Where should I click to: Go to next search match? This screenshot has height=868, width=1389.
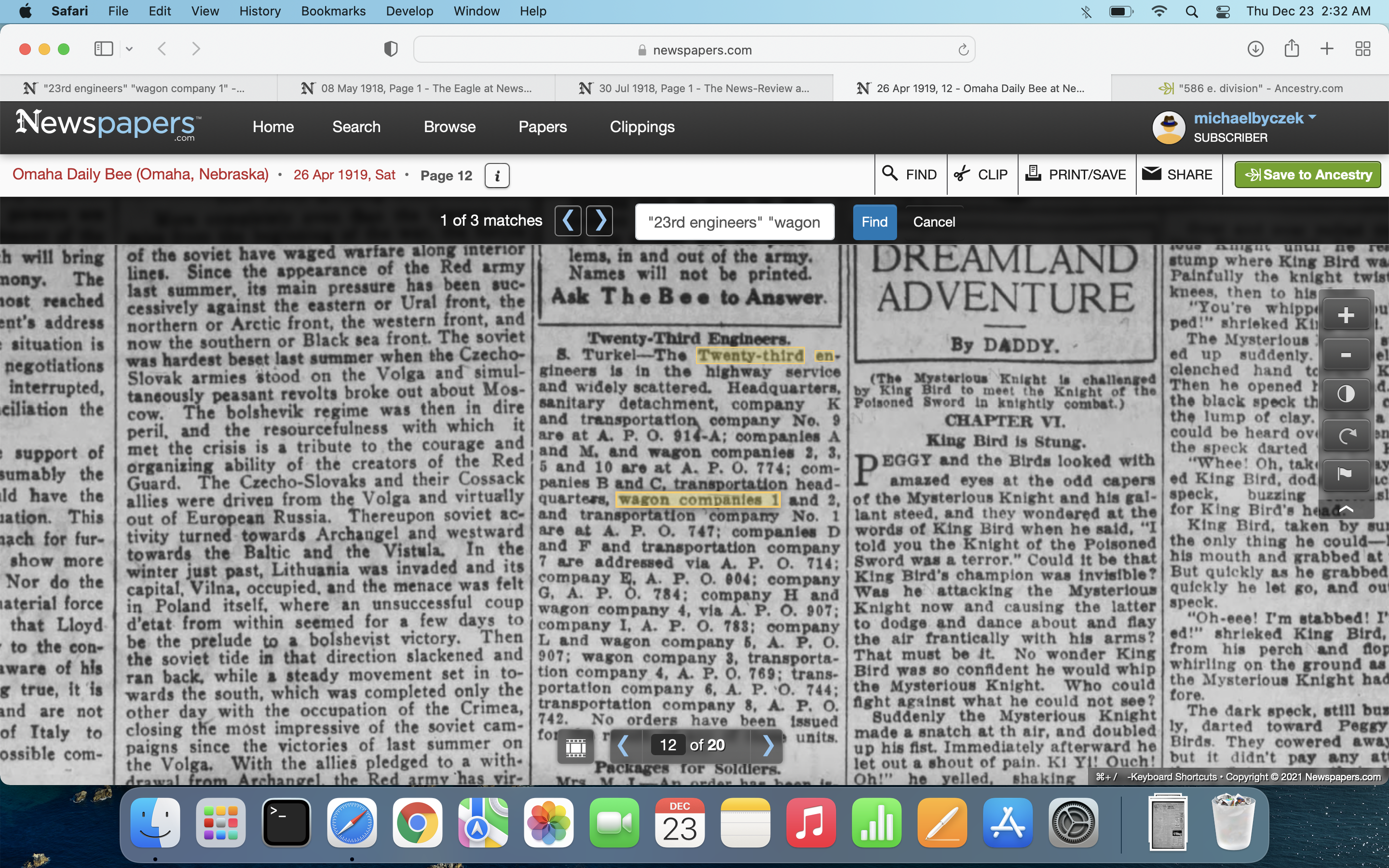(x=600, y=221)
